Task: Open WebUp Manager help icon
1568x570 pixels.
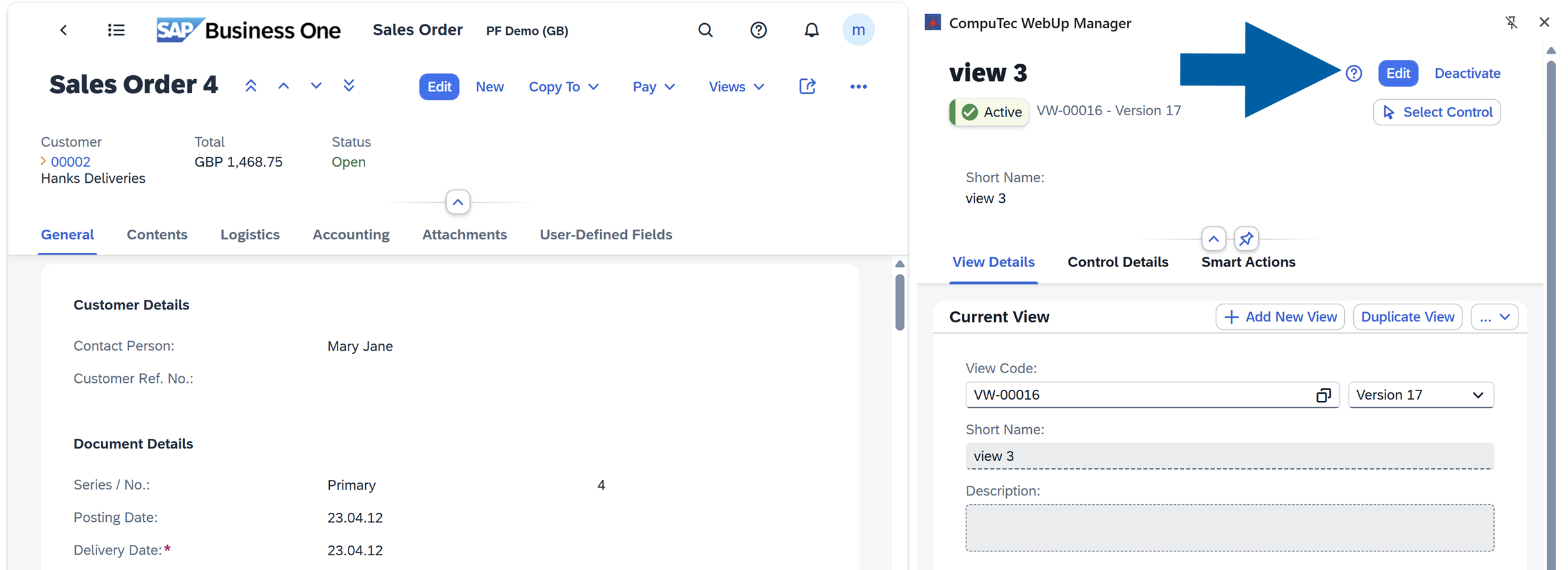Action: click(1354, 73)
